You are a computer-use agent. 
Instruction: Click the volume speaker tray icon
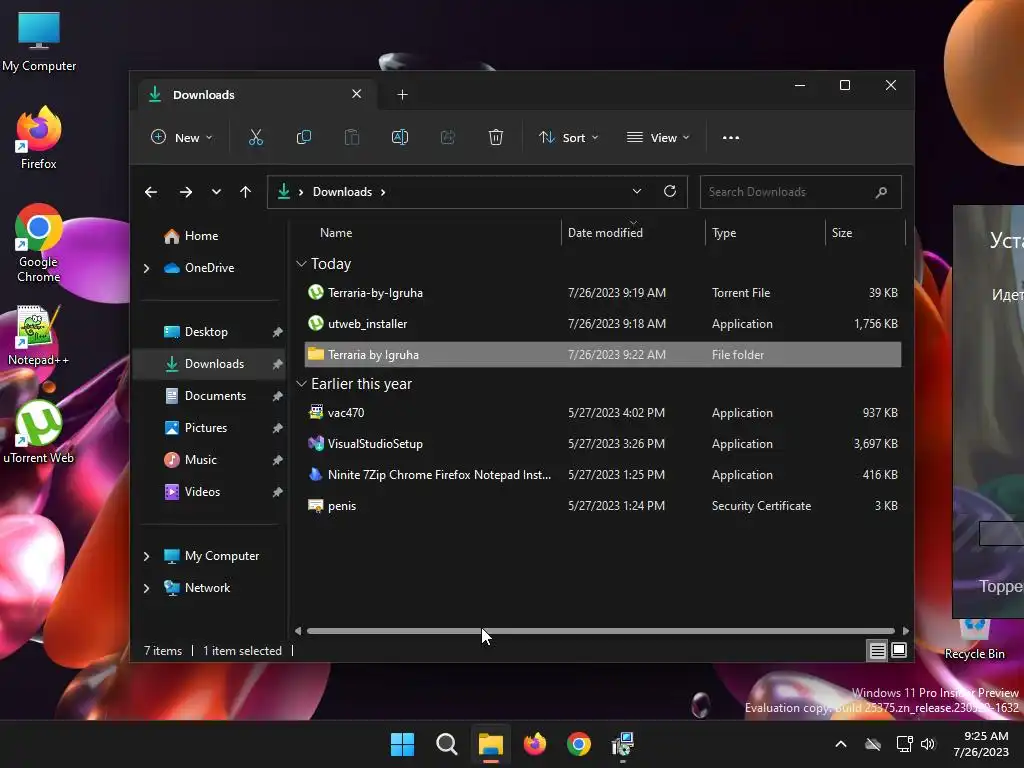[x=928, y=744]
